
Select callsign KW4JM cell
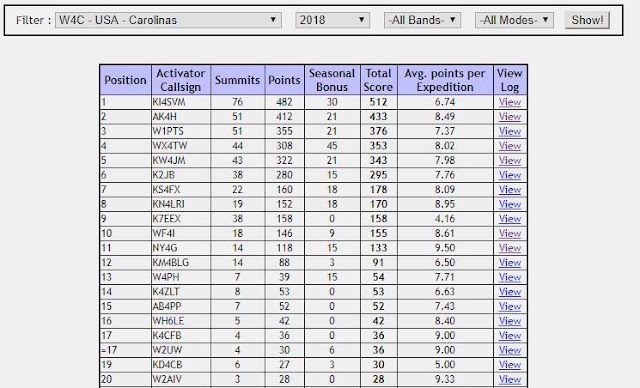pos(181,160)
